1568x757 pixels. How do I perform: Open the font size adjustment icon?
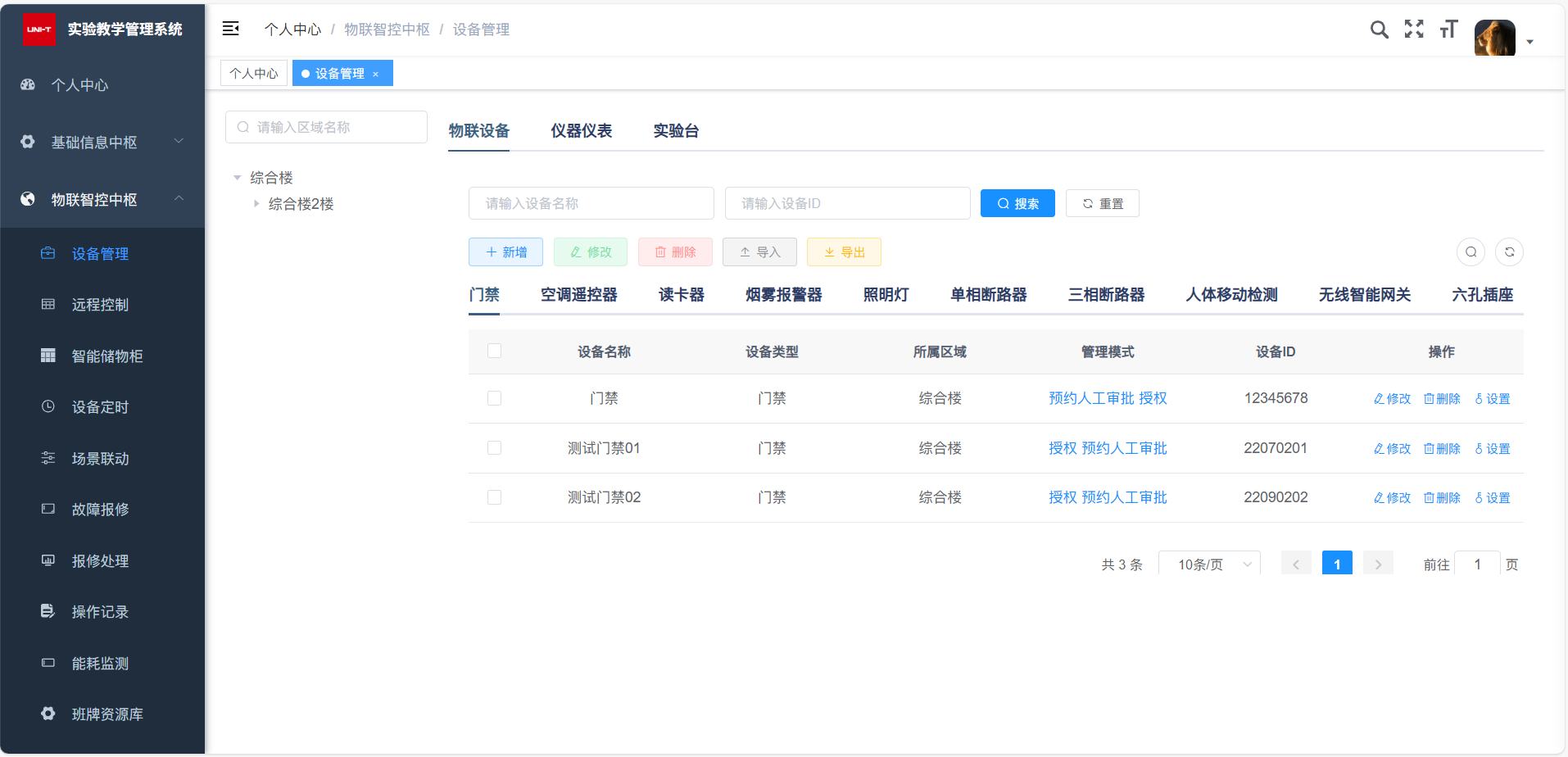point(1448,30)
